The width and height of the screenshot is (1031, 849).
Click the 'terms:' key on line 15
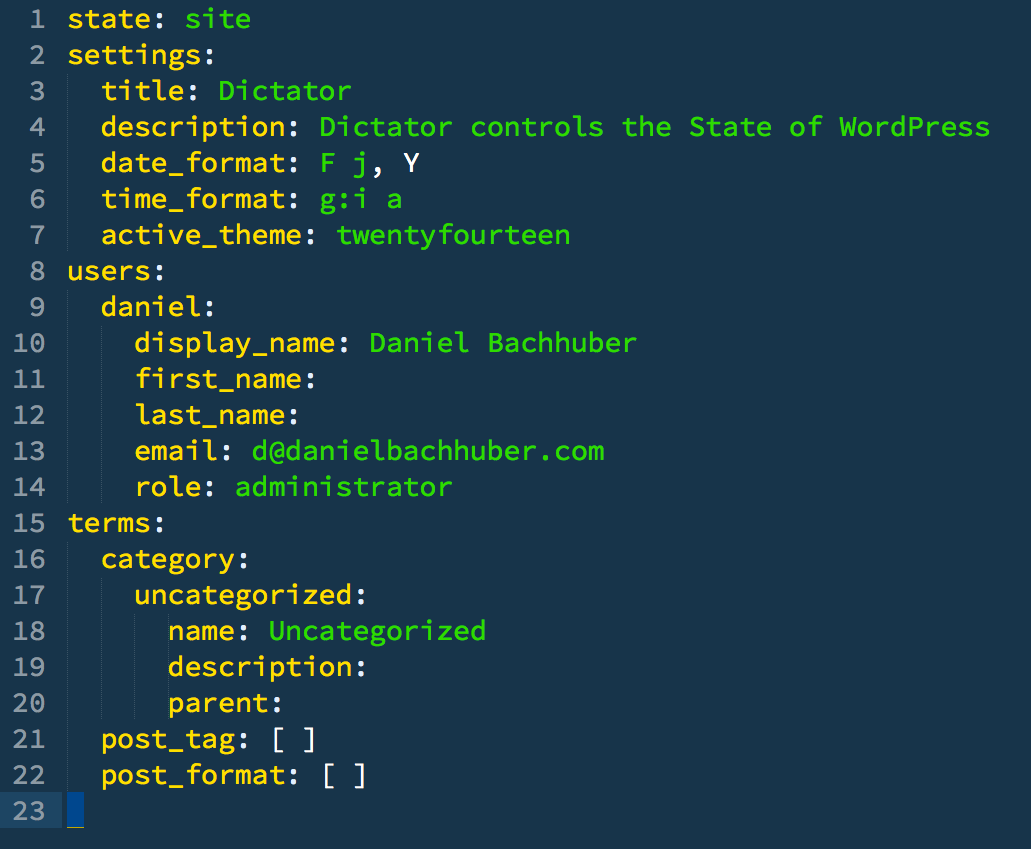(116, 523)
